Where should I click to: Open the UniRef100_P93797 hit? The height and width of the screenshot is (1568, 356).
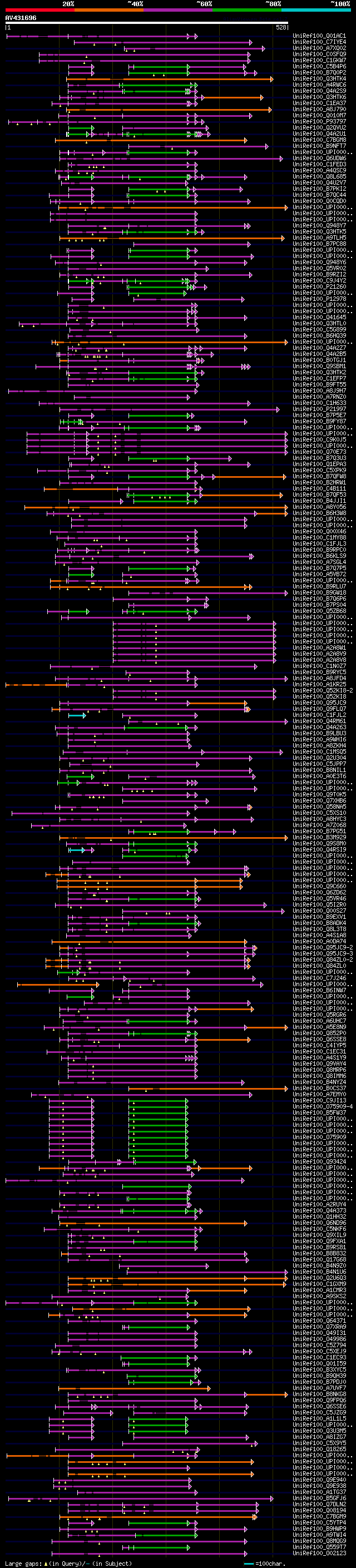[x=319, y=122]
